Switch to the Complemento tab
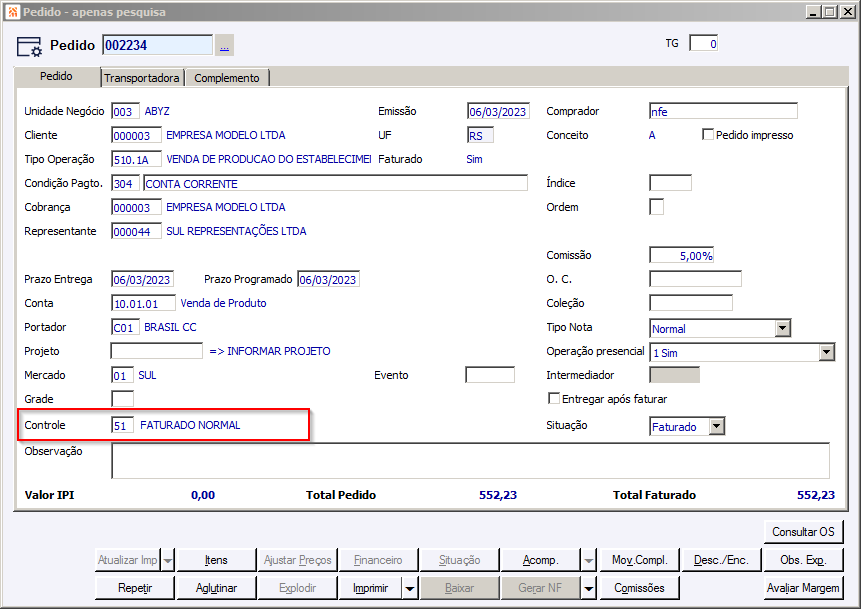The width and height of the screenshot is (861, 609). pyautogui.click(x=227, y=78)
